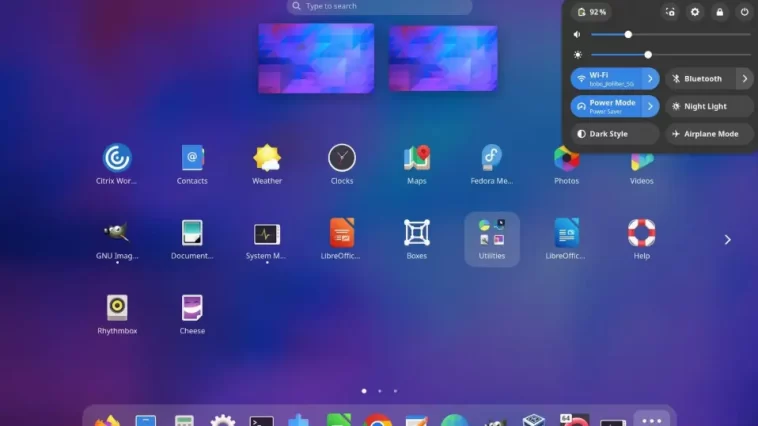Open the Cheese webcam app
Viewport: 758px width, 426px height.
[x=192, y=314]
